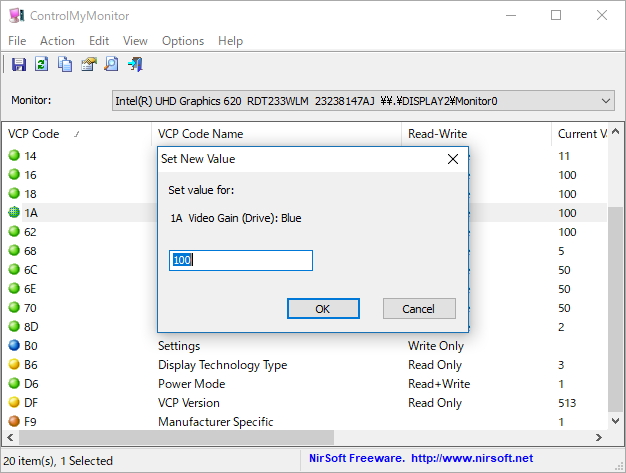Image resolution: width=626 pixels, height=473 pixels.
Task: Click the 'Read+Write' cell of Power Mode
Action: tap(439, 384)
